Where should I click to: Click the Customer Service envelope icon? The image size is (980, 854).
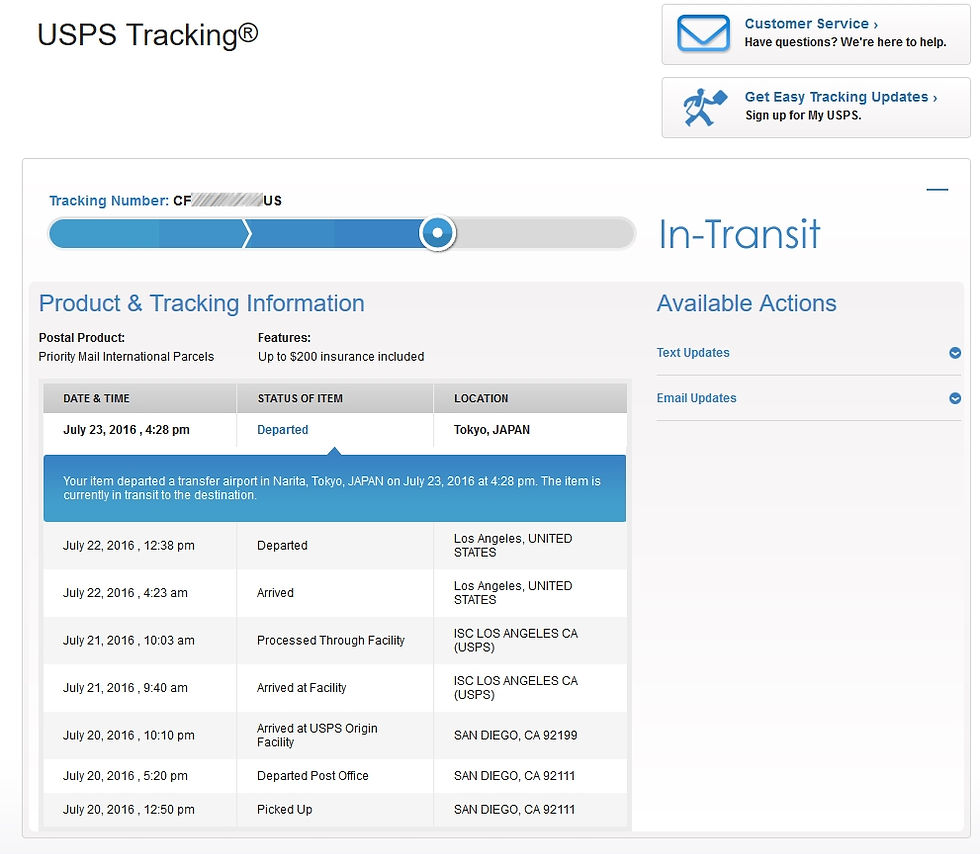pyautogui.click(x=703, y=33)
